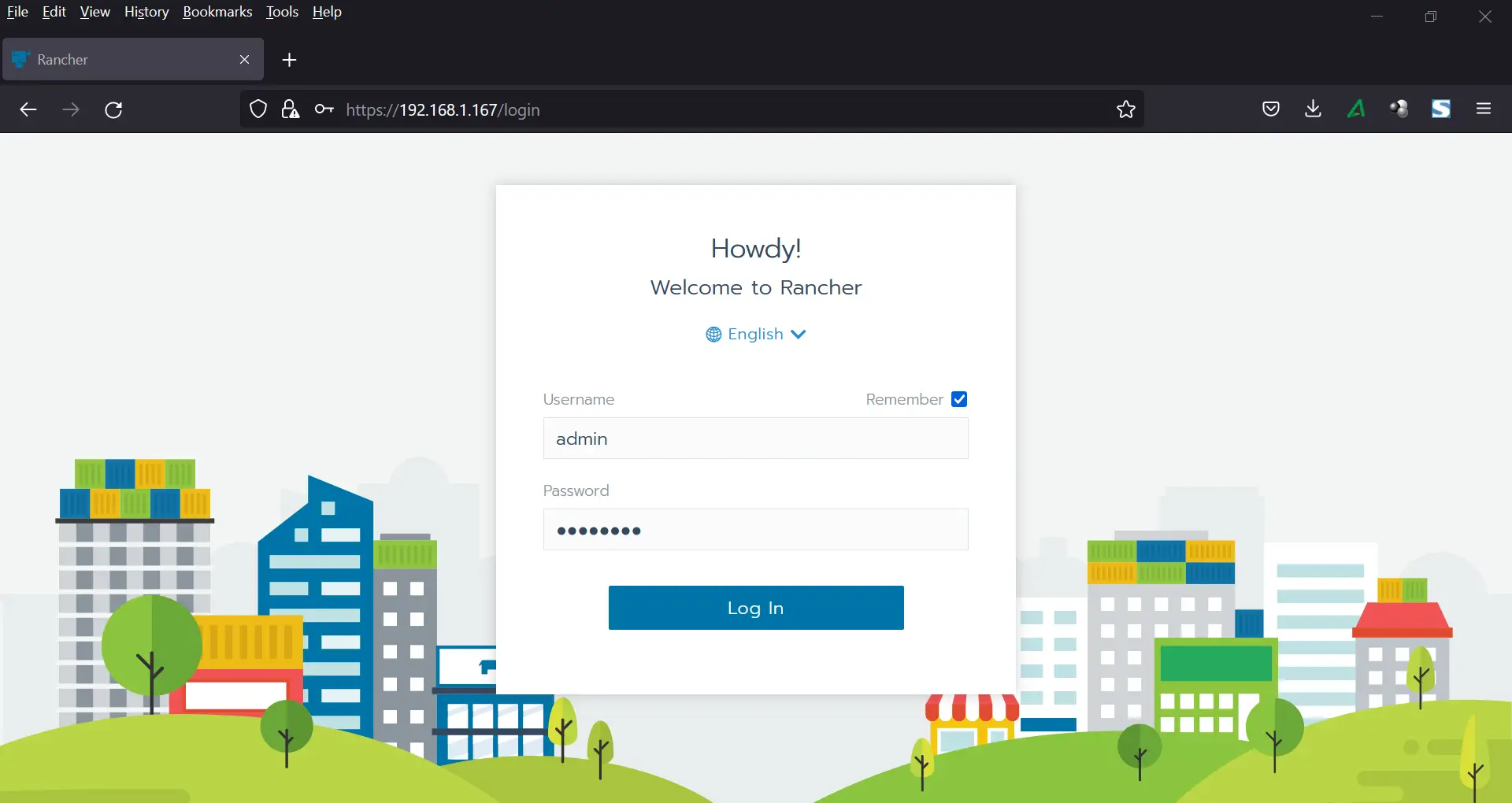Bookmark this page with star
The width and height of the screenshot is (1512, 803).
1126,109
